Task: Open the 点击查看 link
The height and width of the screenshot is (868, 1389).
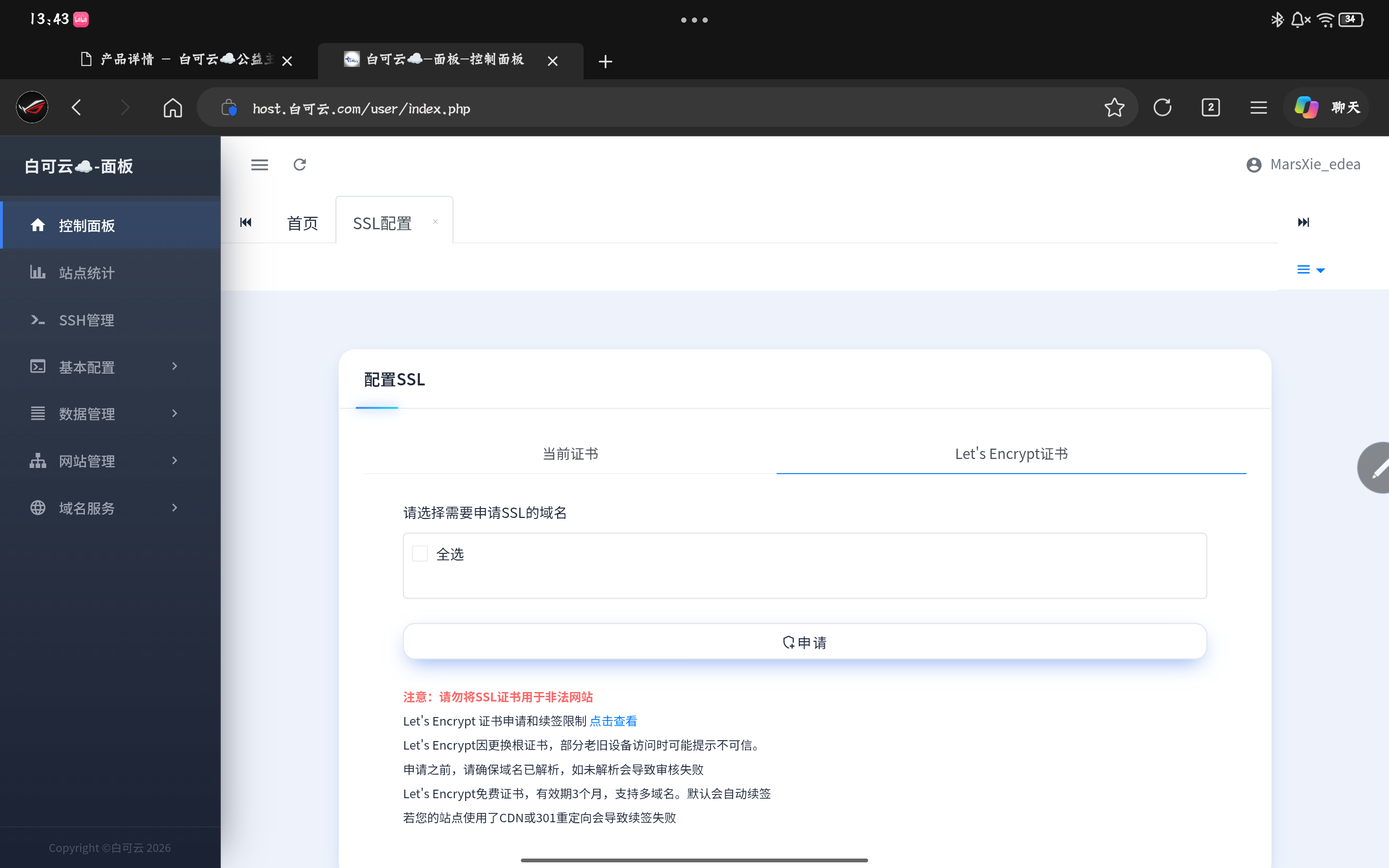Action: (613, 721)
